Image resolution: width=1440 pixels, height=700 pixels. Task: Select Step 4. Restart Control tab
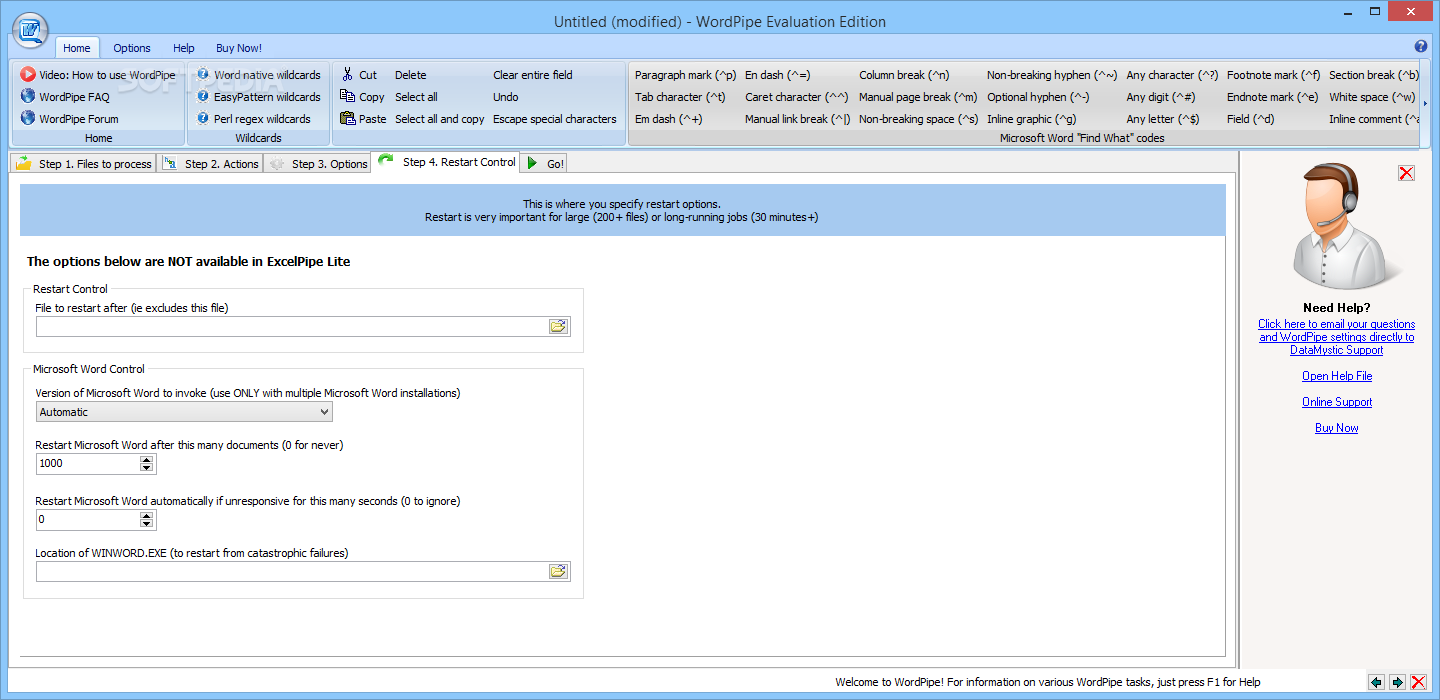(447, 161)
